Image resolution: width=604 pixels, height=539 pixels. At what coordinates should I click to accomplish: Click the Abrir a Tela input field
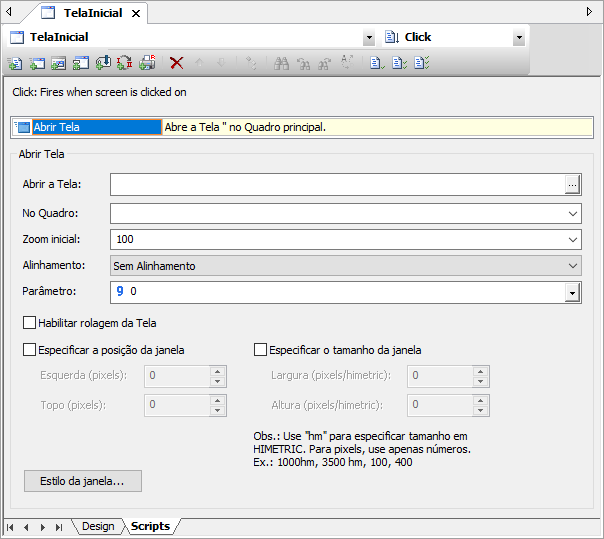[337, 184]
